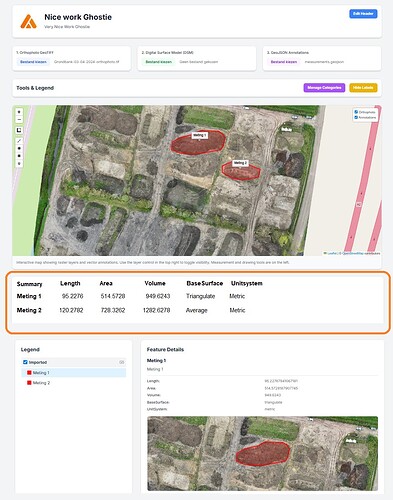Click the Triangulate cell

[x=200, y=296]
